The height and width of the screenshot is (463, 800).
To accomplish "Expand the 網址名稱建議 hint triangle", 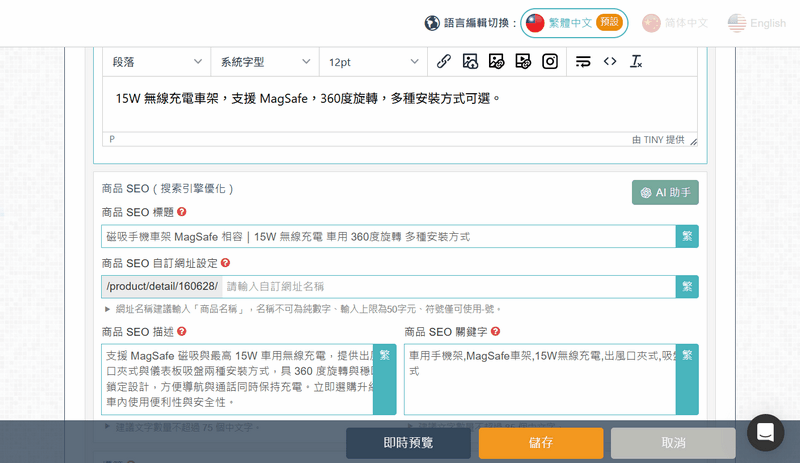I will (107, 309).
